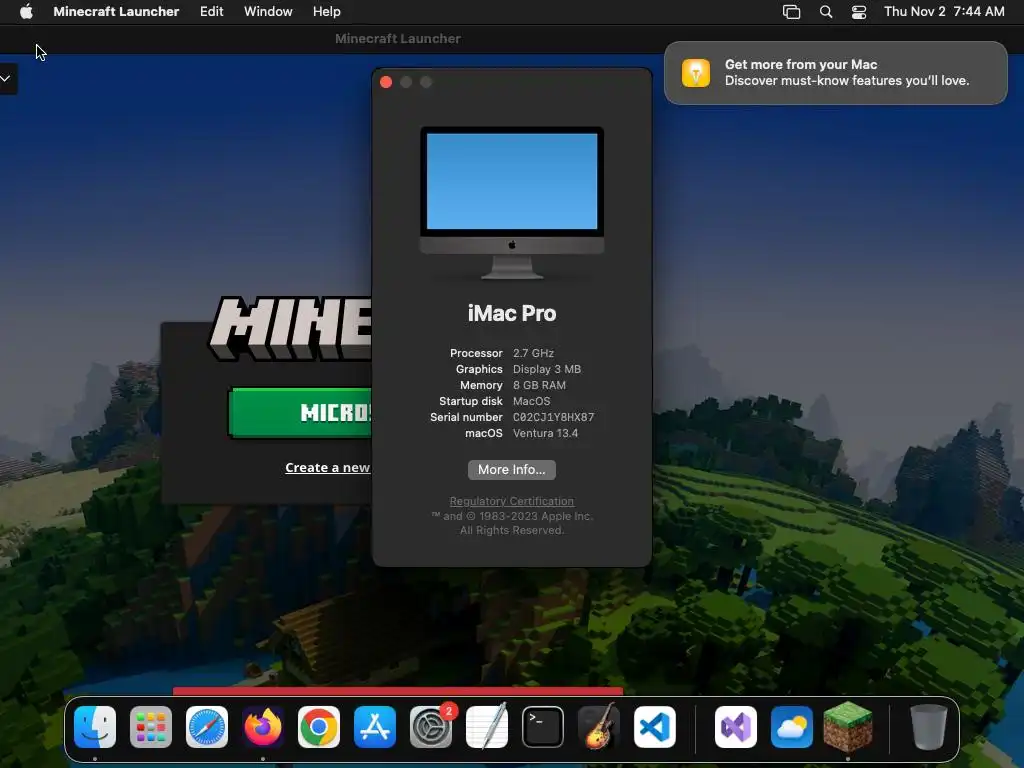Select the 8 GB RAM memory value
Screen dimensions: 1024x768
pyautogui.click(x=539, y=385)
